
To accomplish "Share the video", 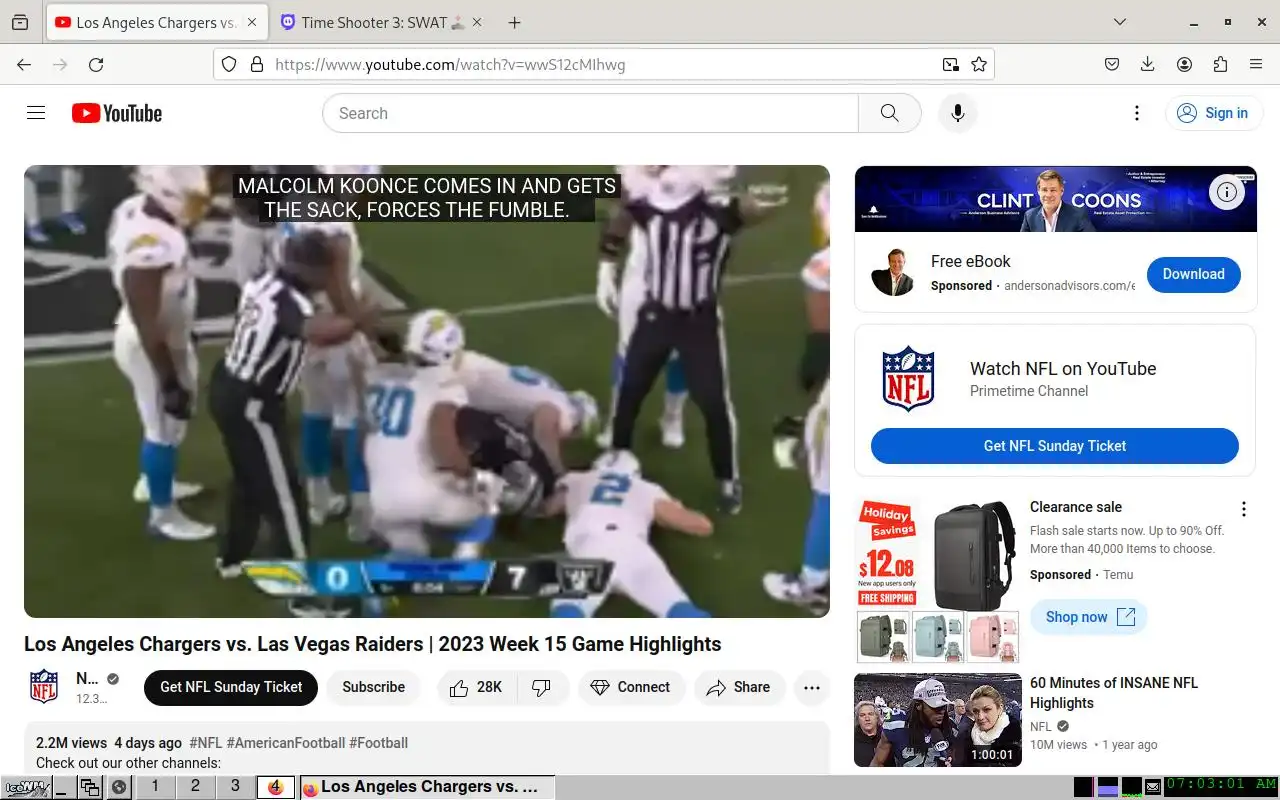I will pos(739,687).
